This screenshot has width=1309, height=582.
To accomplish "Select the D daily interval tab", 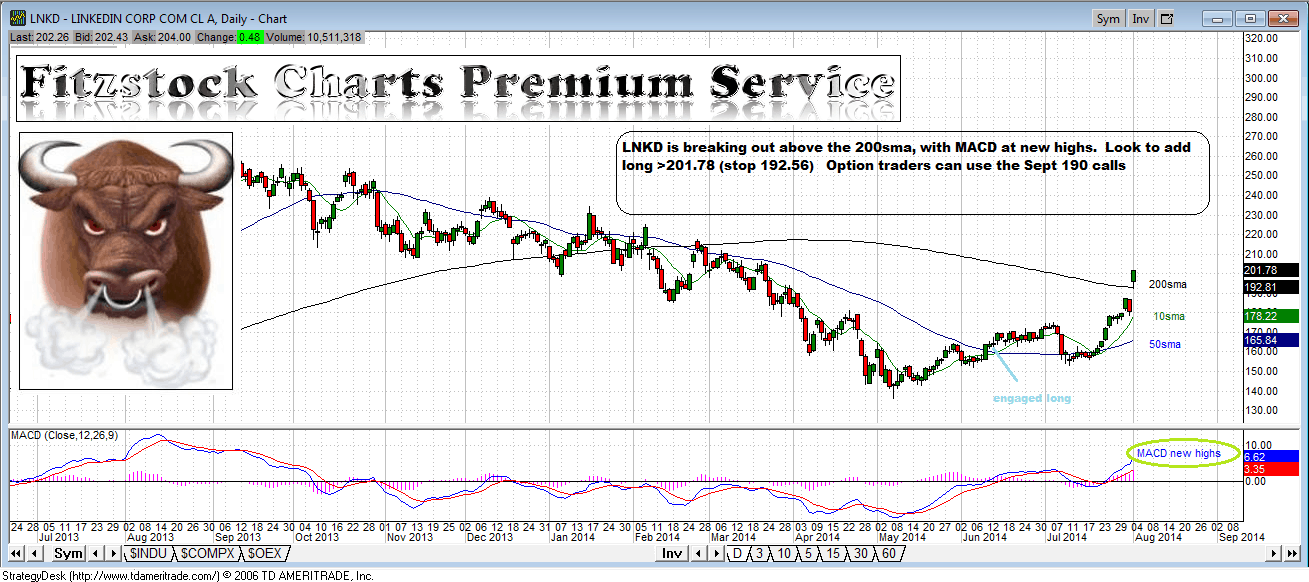I will click(x=737, y=553).
